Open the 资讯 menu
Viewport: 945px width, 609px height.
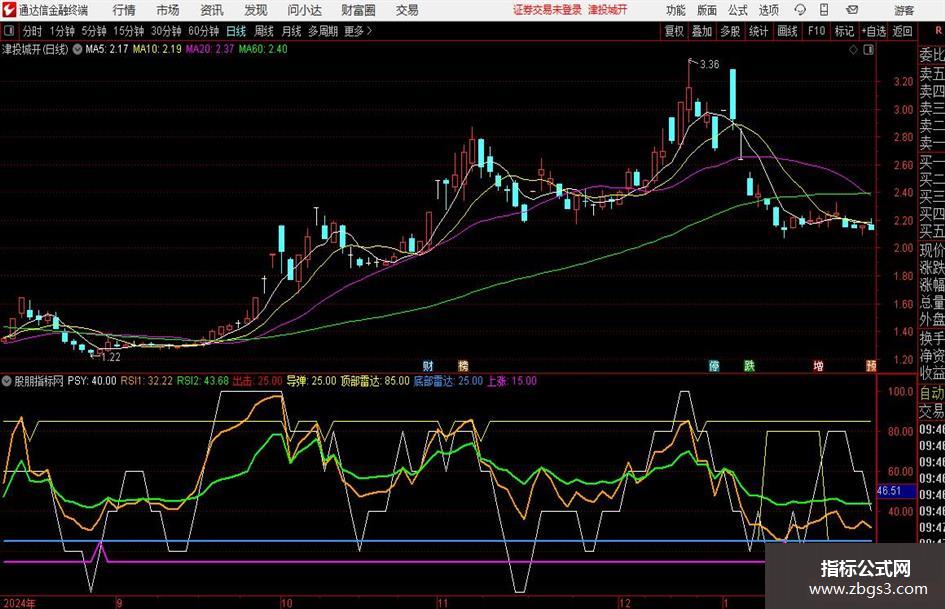click(x=212, y=10)
